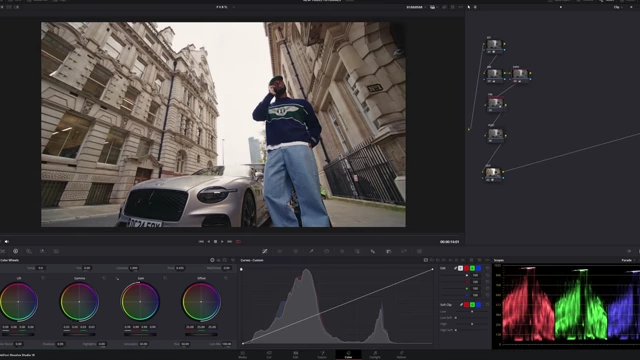The width and height of the screenshot is (640, 360).
Task: Switch to the Fairlight page
Action: point(375,355)
